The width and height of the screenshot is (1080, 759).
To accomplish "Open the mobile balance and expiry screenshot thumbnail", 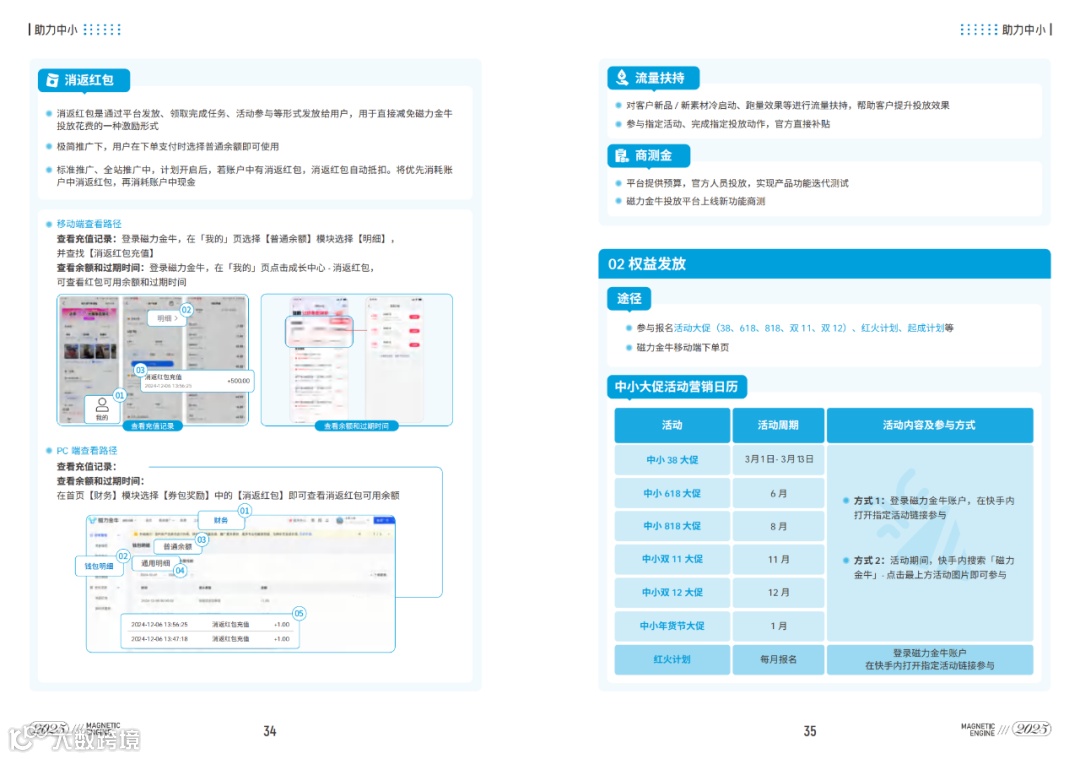I will (x=357, y=360).
